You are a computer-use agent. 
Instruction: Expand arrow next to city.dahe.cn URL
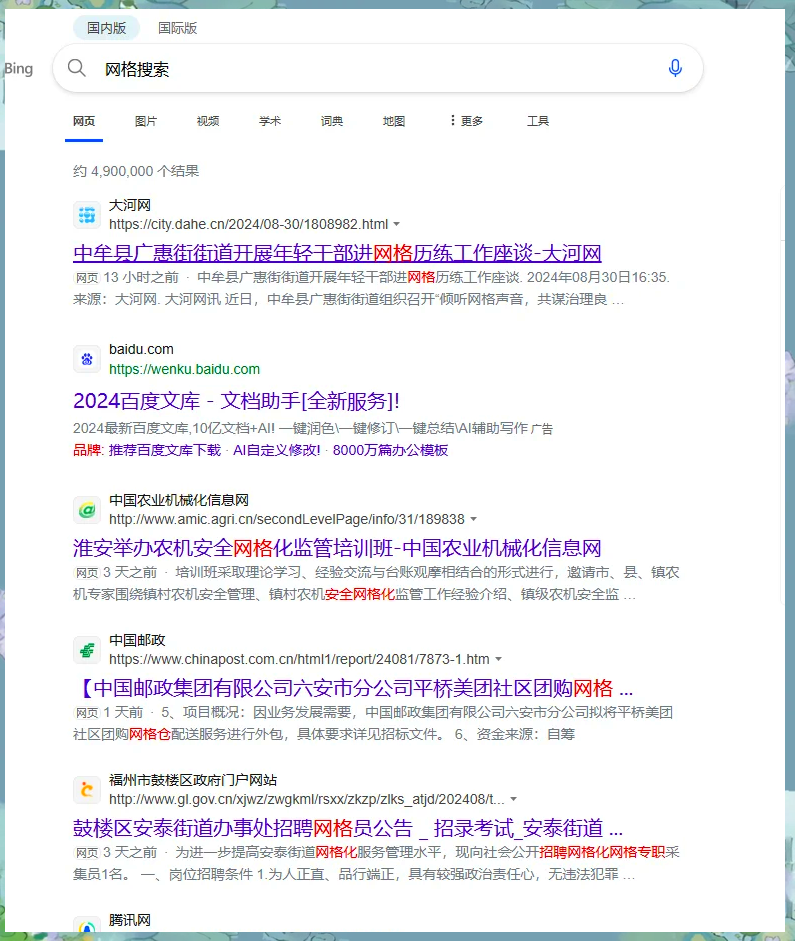point(397,224)
